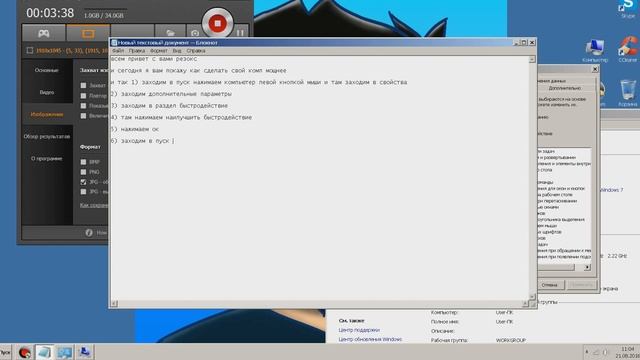Click the greyed Применить button in performance dialog

pos(582,285)
